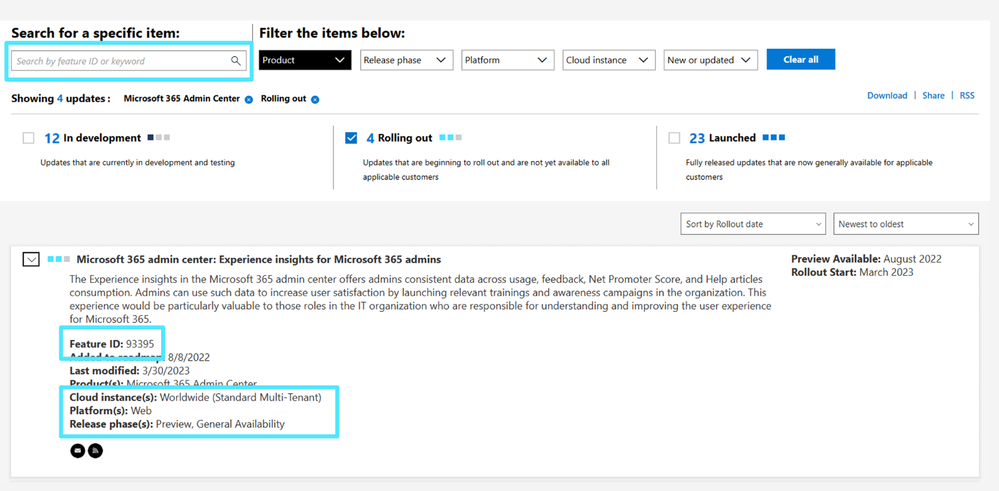Click the Showing 4 updates text
Viewport: 999px width, 491px height.
61,99
